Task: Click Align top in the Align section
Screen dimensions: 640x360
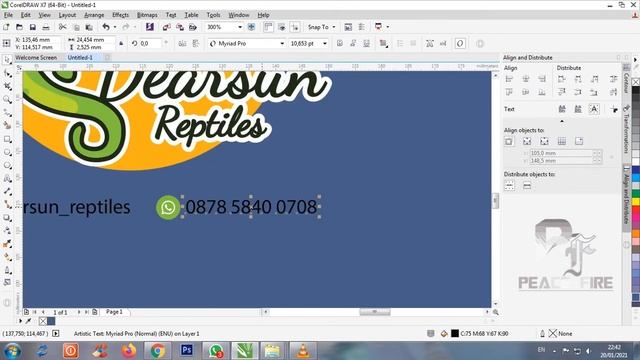Action: [509, 93]
